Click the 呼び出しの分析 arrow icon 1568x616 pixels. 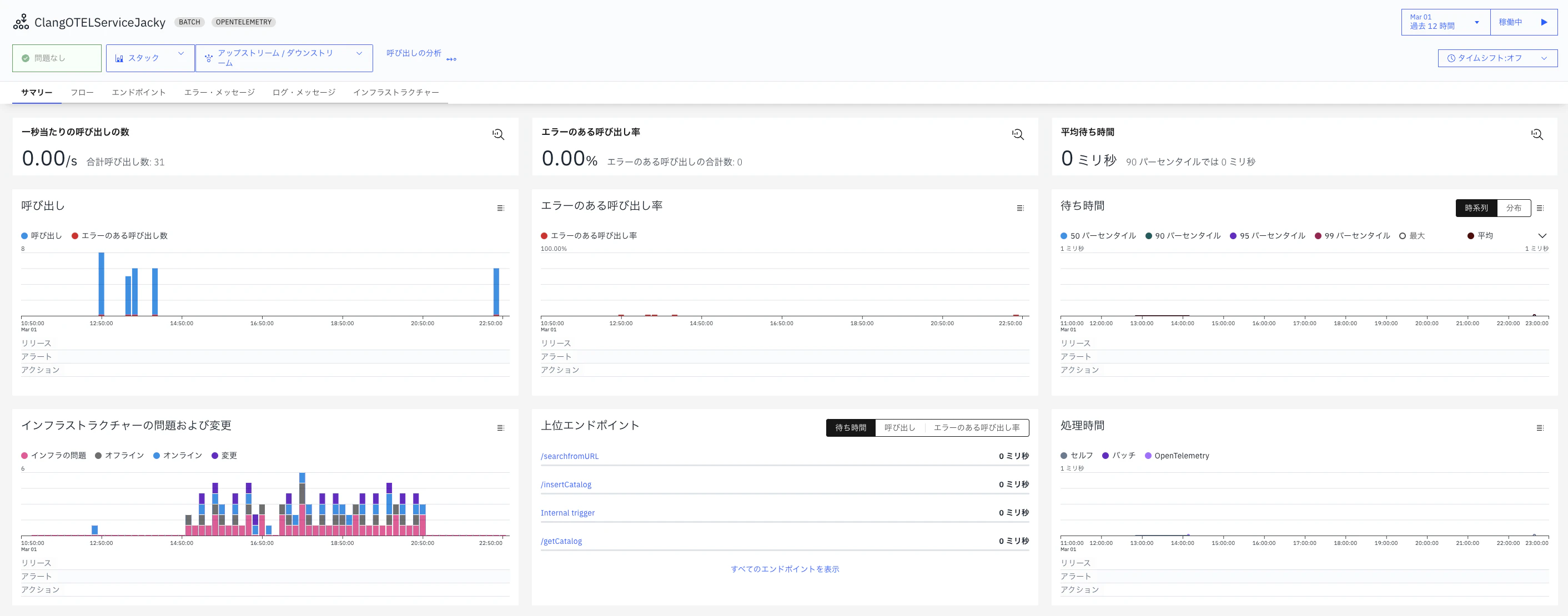(451, 59)
